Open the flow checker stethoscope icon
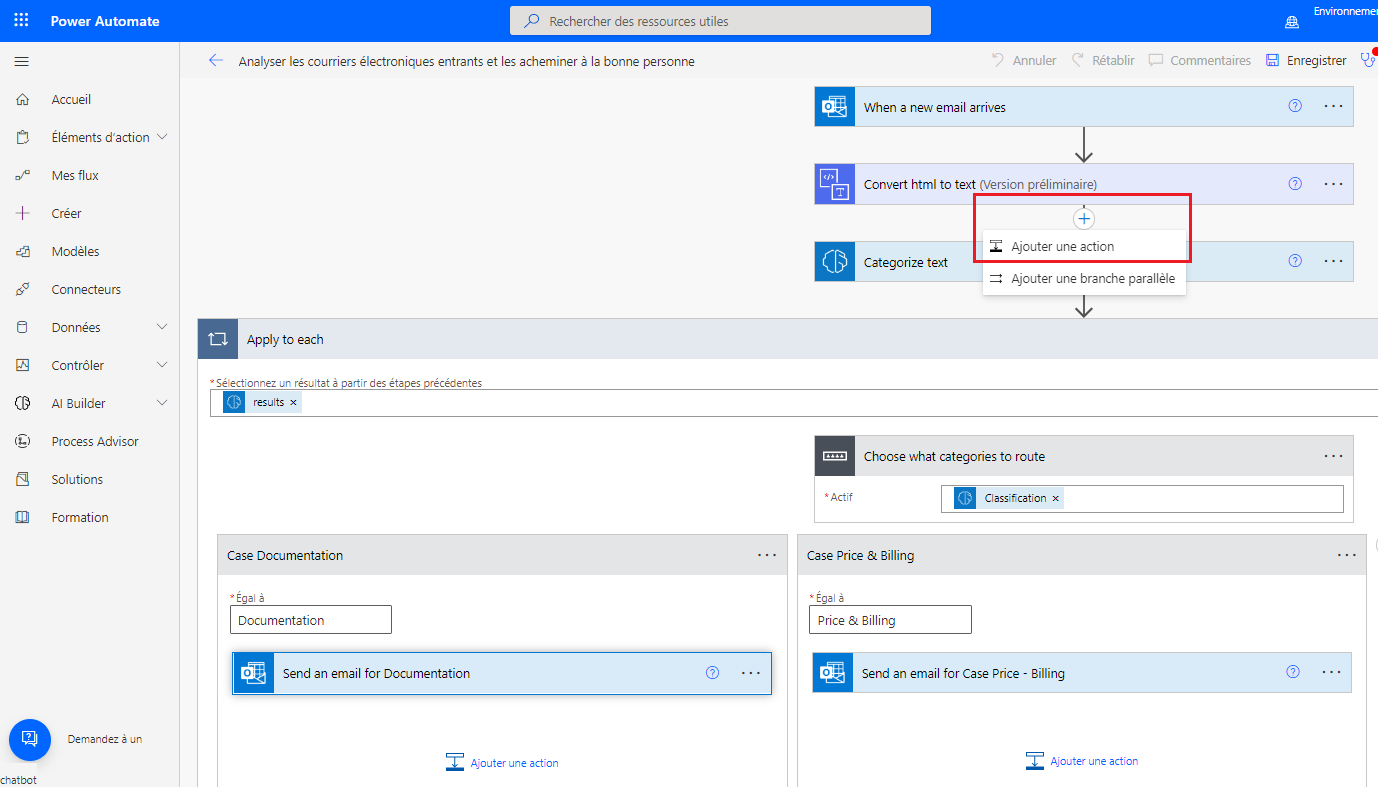This screenshot has height=787, width=1378. (1368, 60)
